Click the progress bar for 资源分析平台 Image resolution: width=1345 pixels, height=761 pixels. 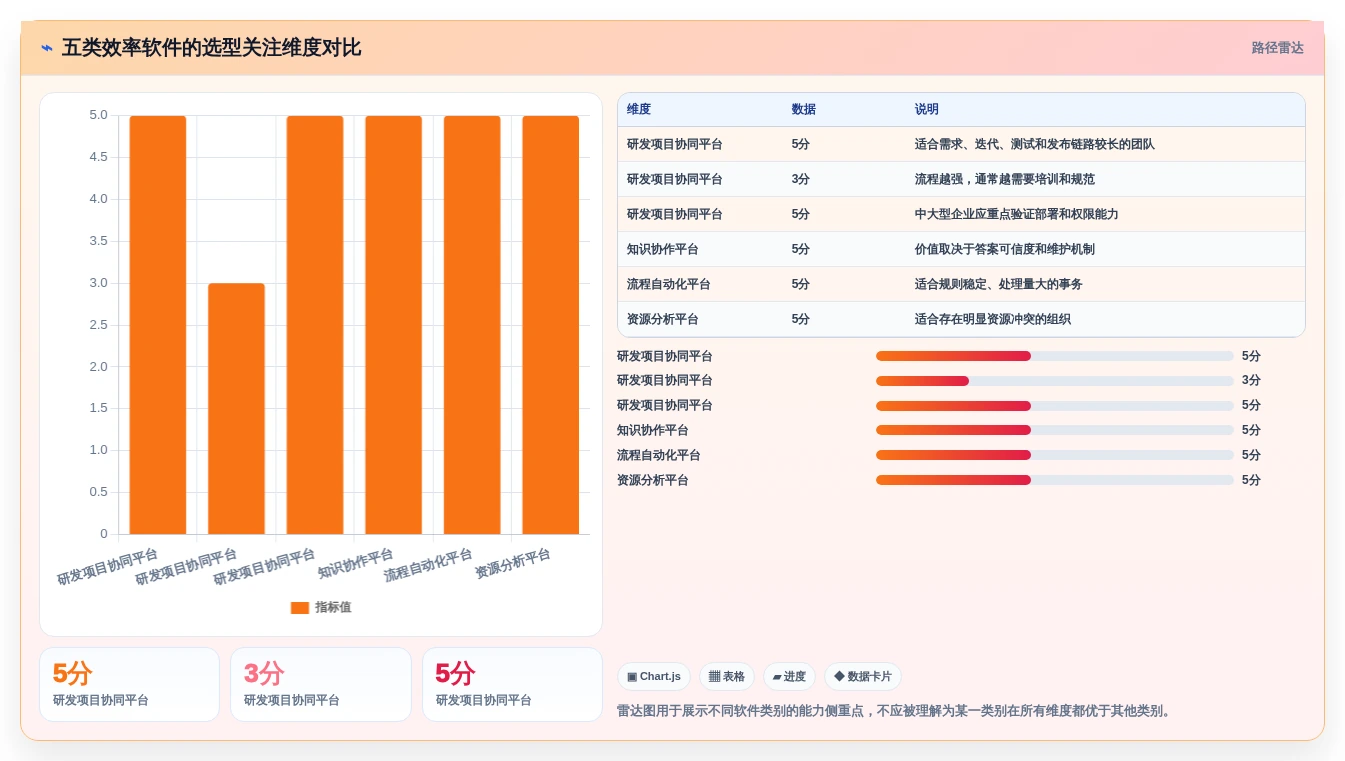[1054, 480]
